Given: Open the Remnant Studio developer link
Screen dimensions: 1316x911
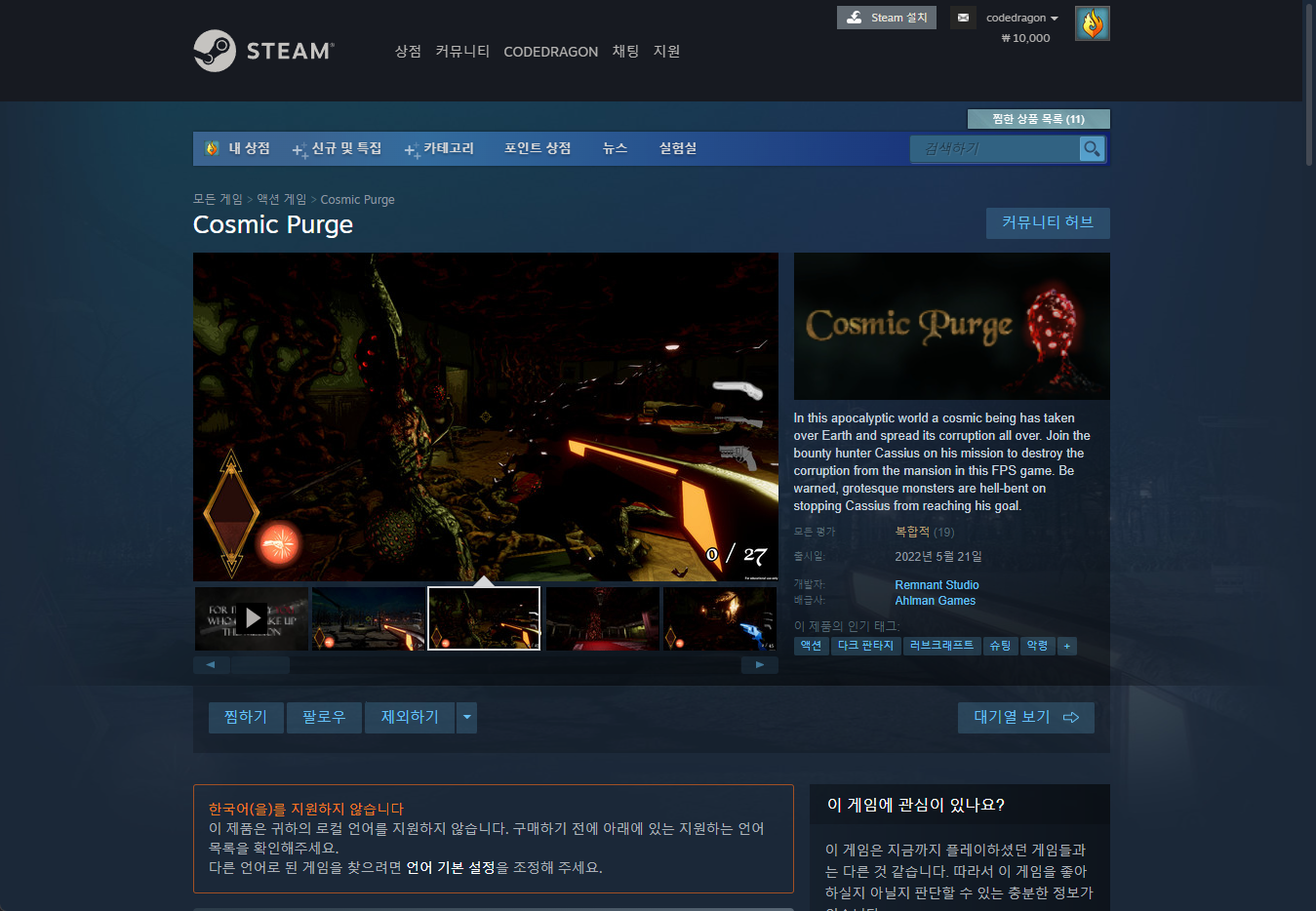Looking at the screenshot, I should 937,585.
